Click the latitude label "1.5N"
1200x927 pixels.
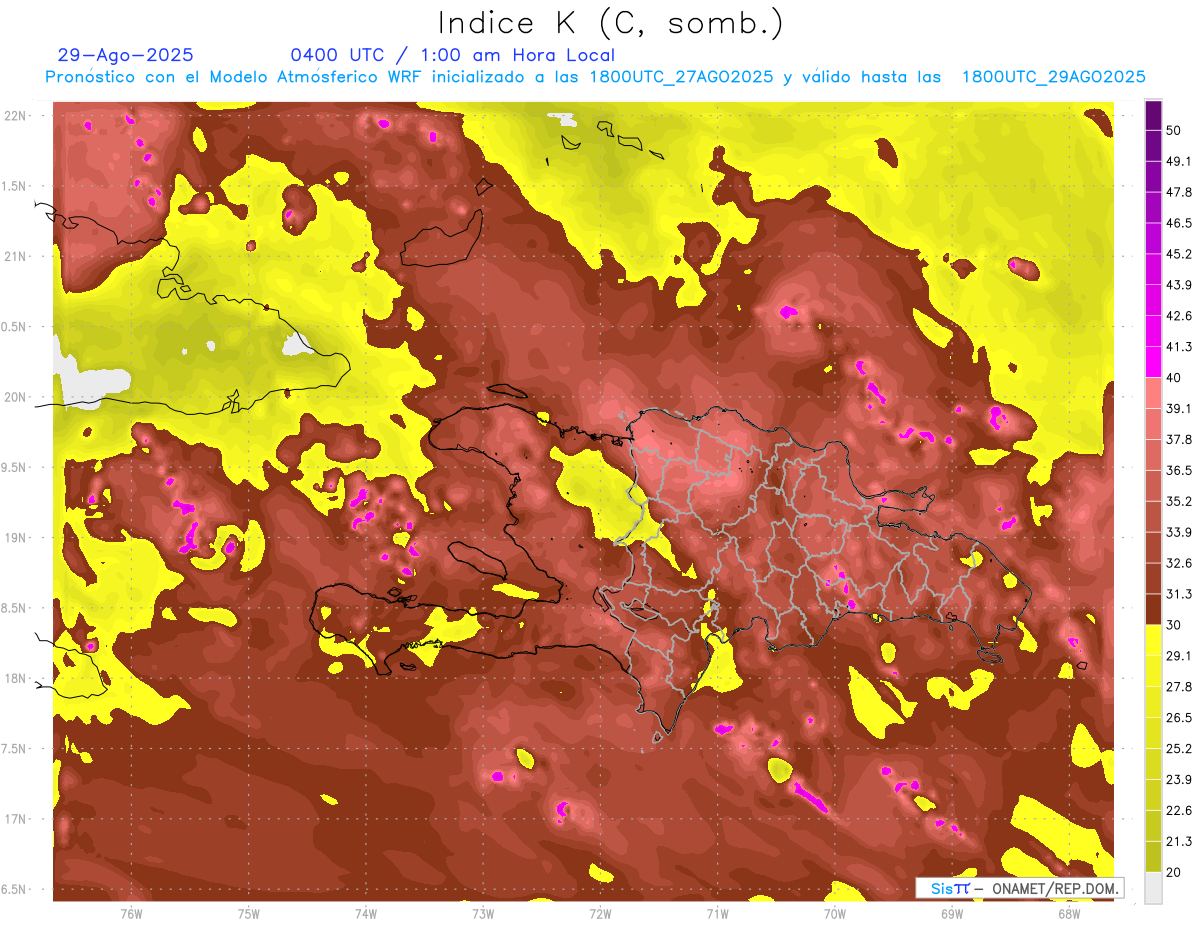[15, 186]
